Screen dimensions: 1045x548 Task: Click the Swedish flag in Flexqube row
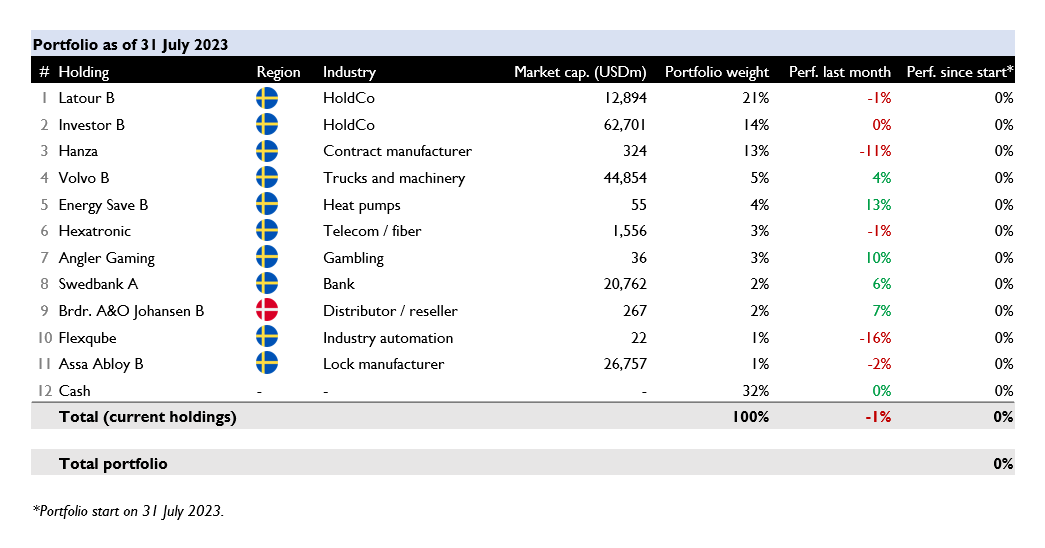point(267,337)
